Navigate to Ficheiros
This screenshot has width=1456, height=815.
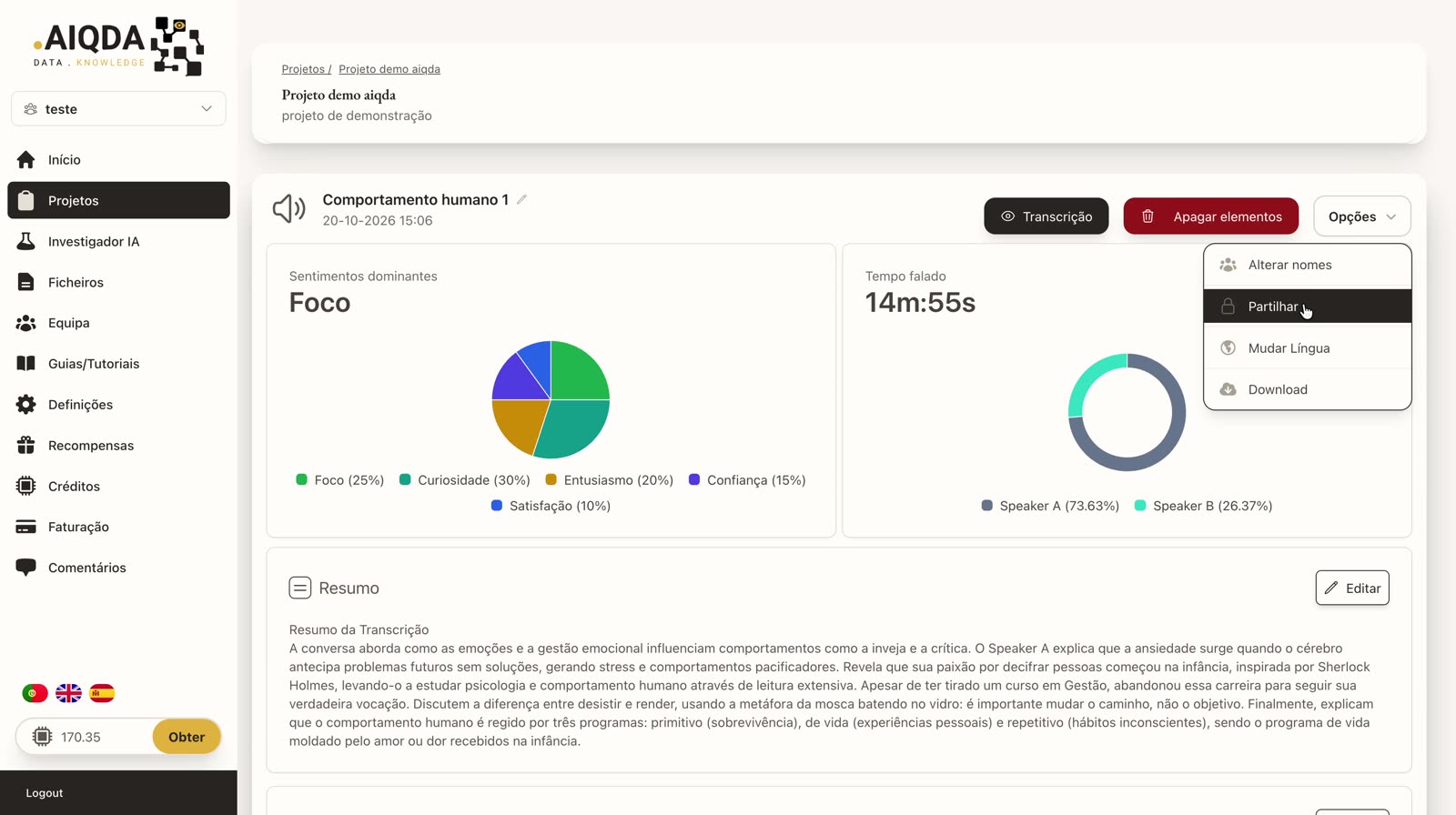118,282
